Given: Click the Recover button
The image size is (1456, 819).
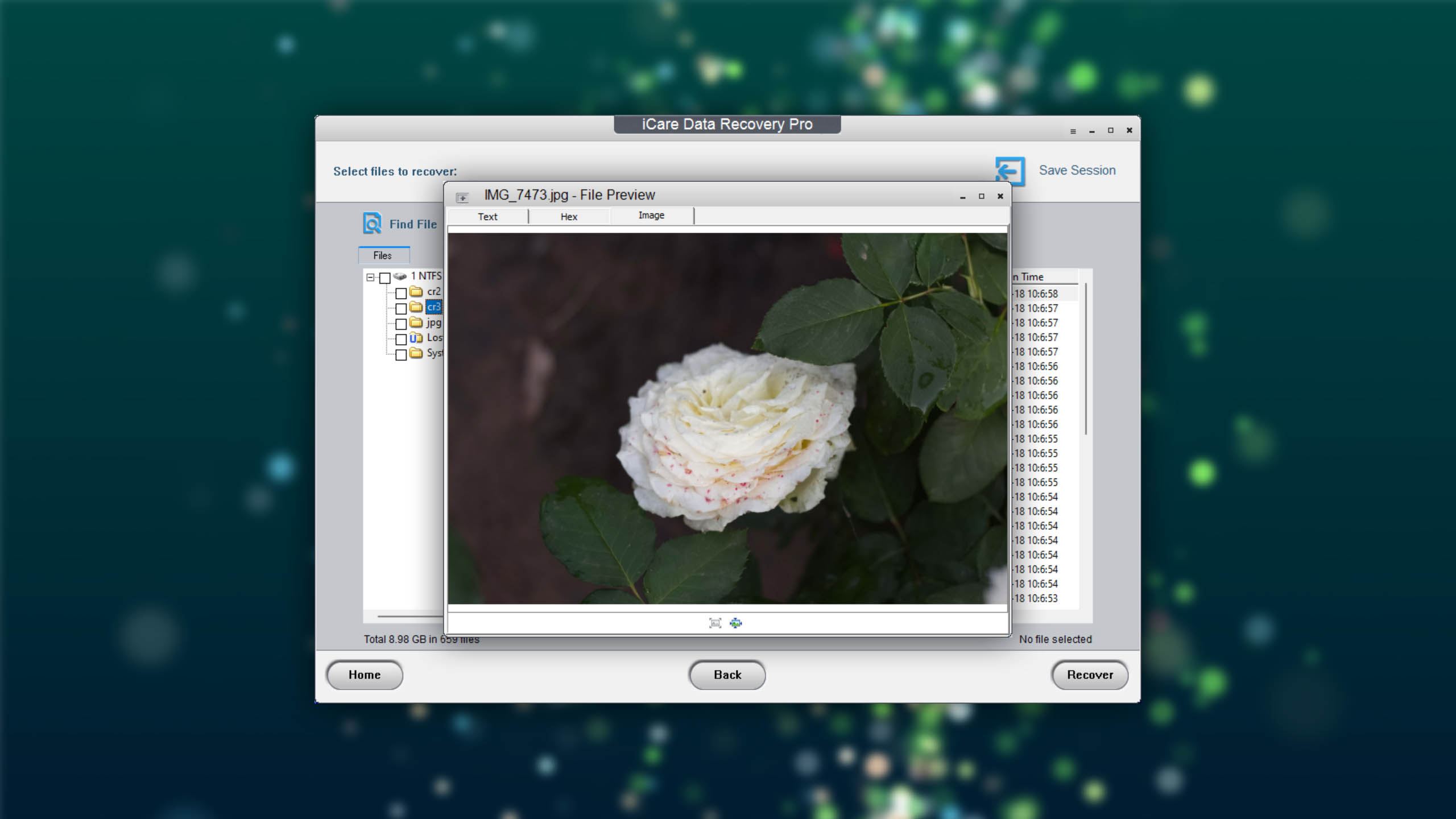Looking at the screenshot, I should click(x=1090, y=675).
